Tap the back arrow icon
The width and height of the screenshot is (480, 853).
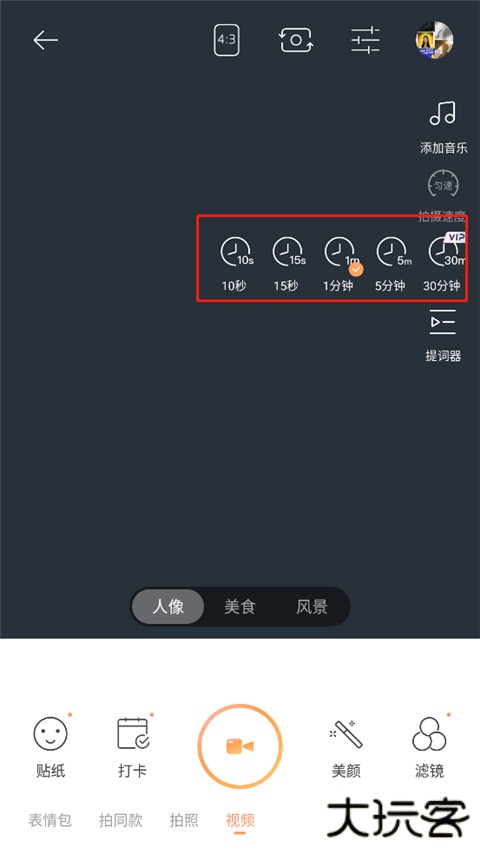45,40
